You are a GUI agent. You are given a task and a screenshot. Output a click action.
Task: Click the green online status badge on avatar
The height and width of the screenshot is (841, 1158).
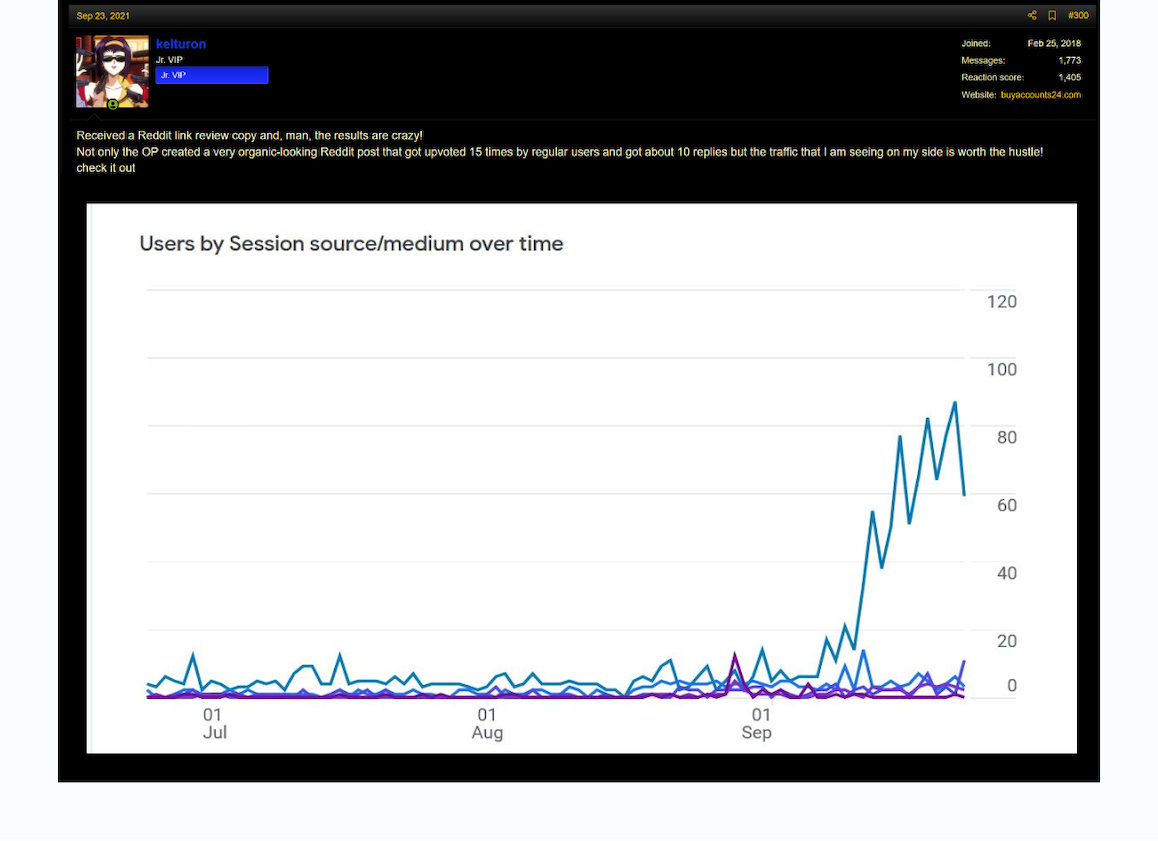[112, 105]
